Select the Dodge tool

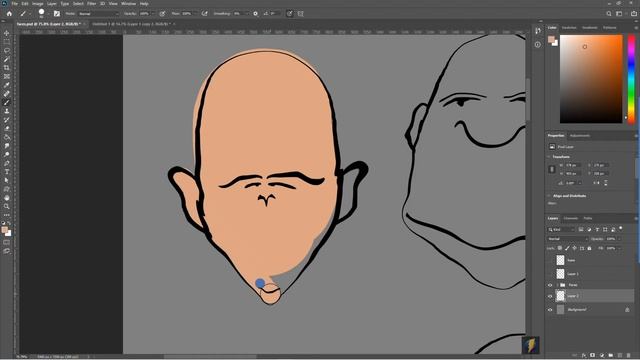click(7, 154)
